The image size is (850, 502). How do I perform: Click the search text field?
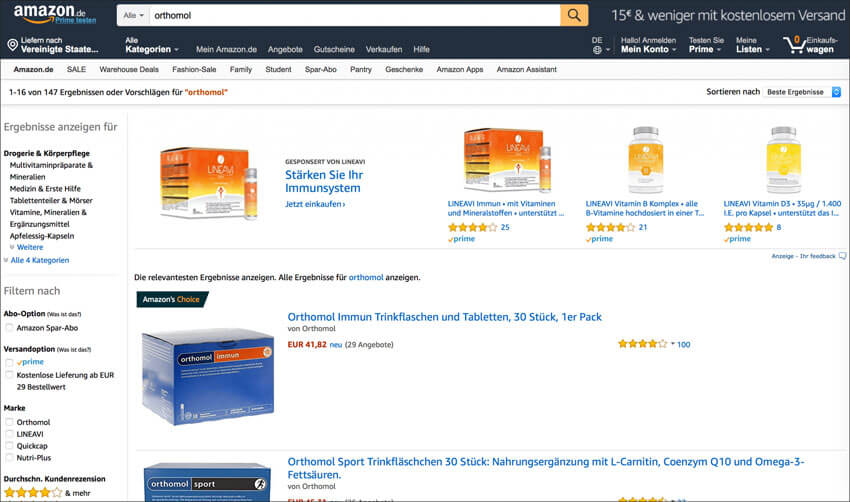point(355,15)
